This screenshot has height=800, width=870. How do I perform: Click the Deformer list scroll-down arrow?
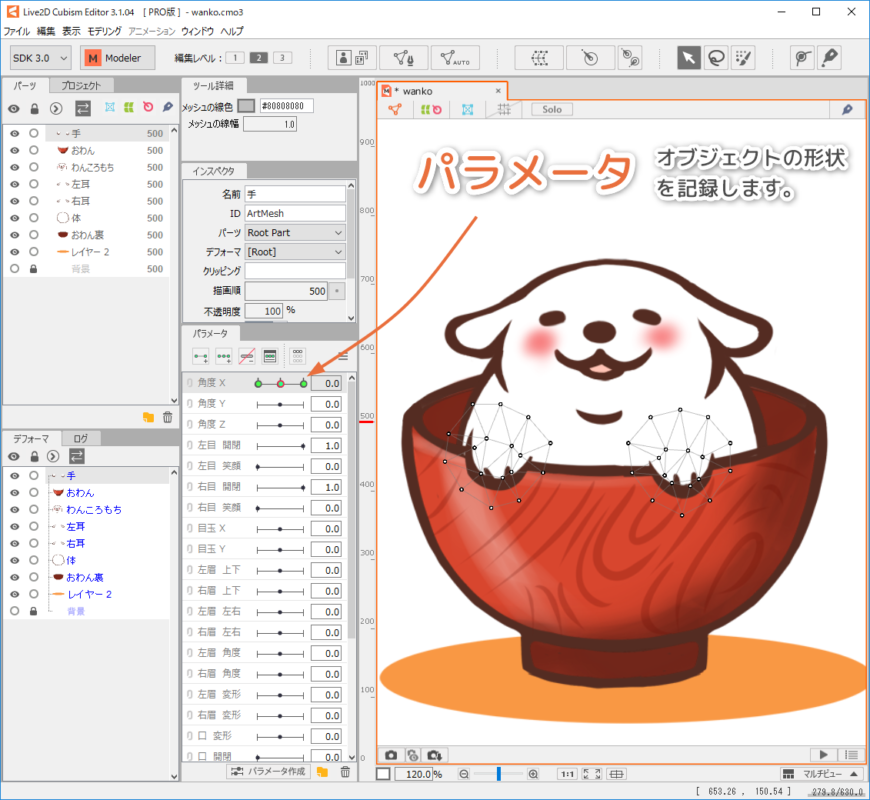click(174, 777)
